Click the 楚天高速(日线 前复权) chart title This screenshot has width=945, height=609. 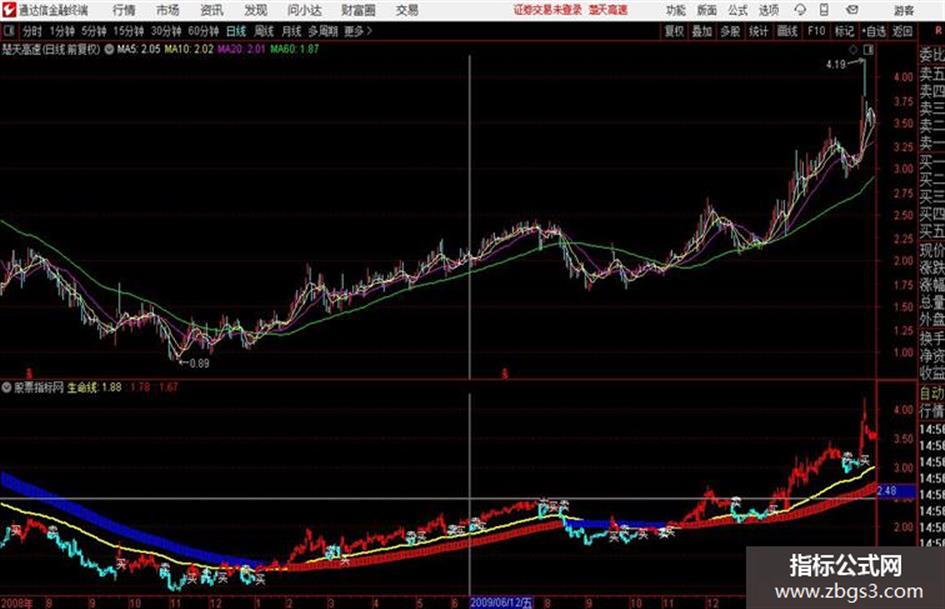[51, 49]
